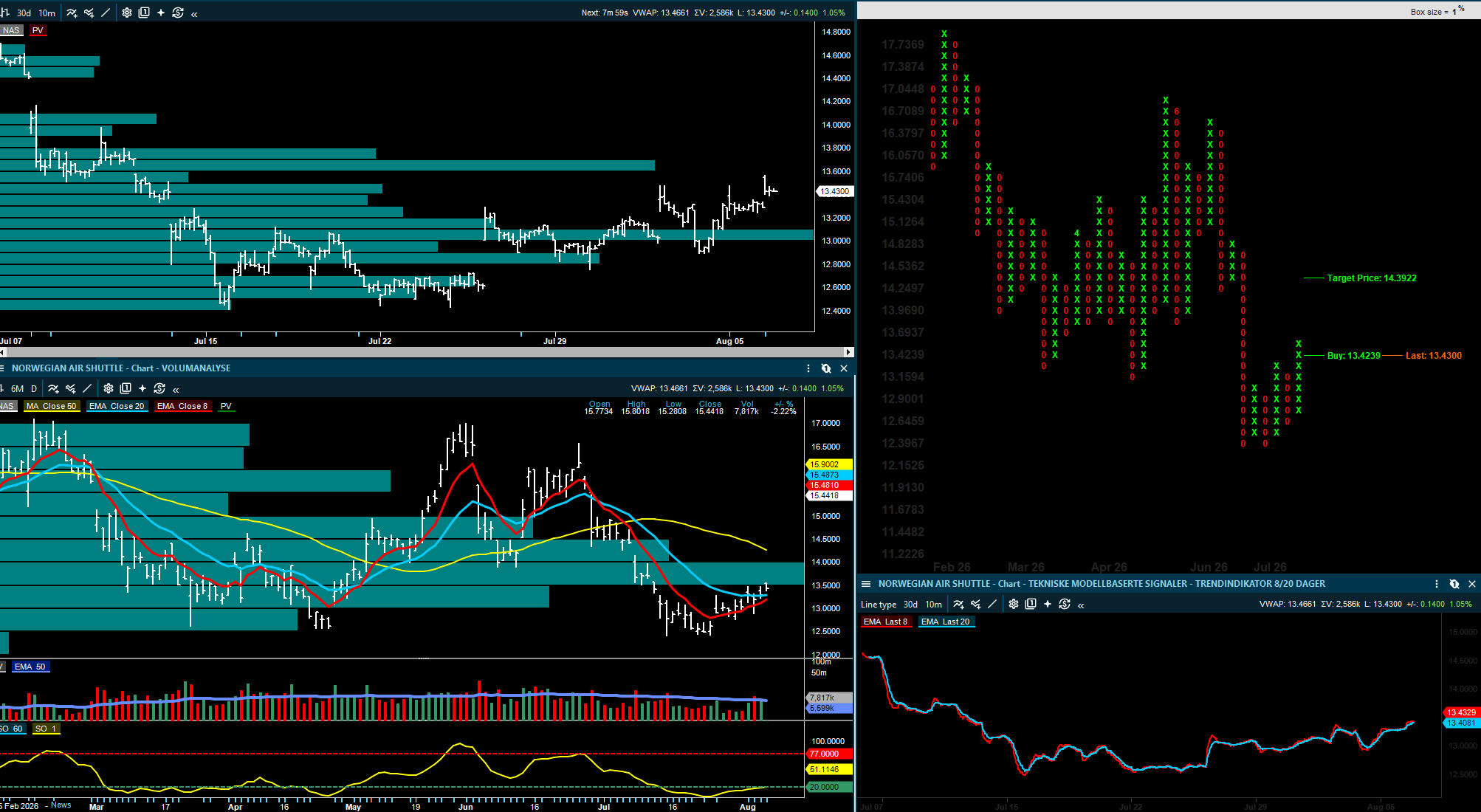Open layout template icon in top chart
This screenshot has height=812, width=1481.
click(144, 13)
